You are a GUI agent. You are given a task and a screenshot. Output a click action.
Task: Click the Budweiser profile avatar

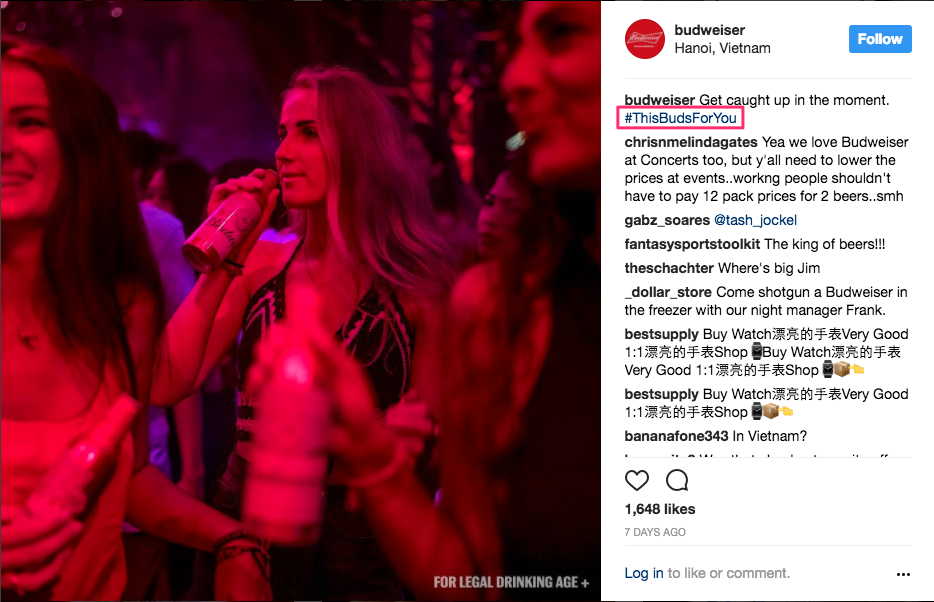pos(645,39)
